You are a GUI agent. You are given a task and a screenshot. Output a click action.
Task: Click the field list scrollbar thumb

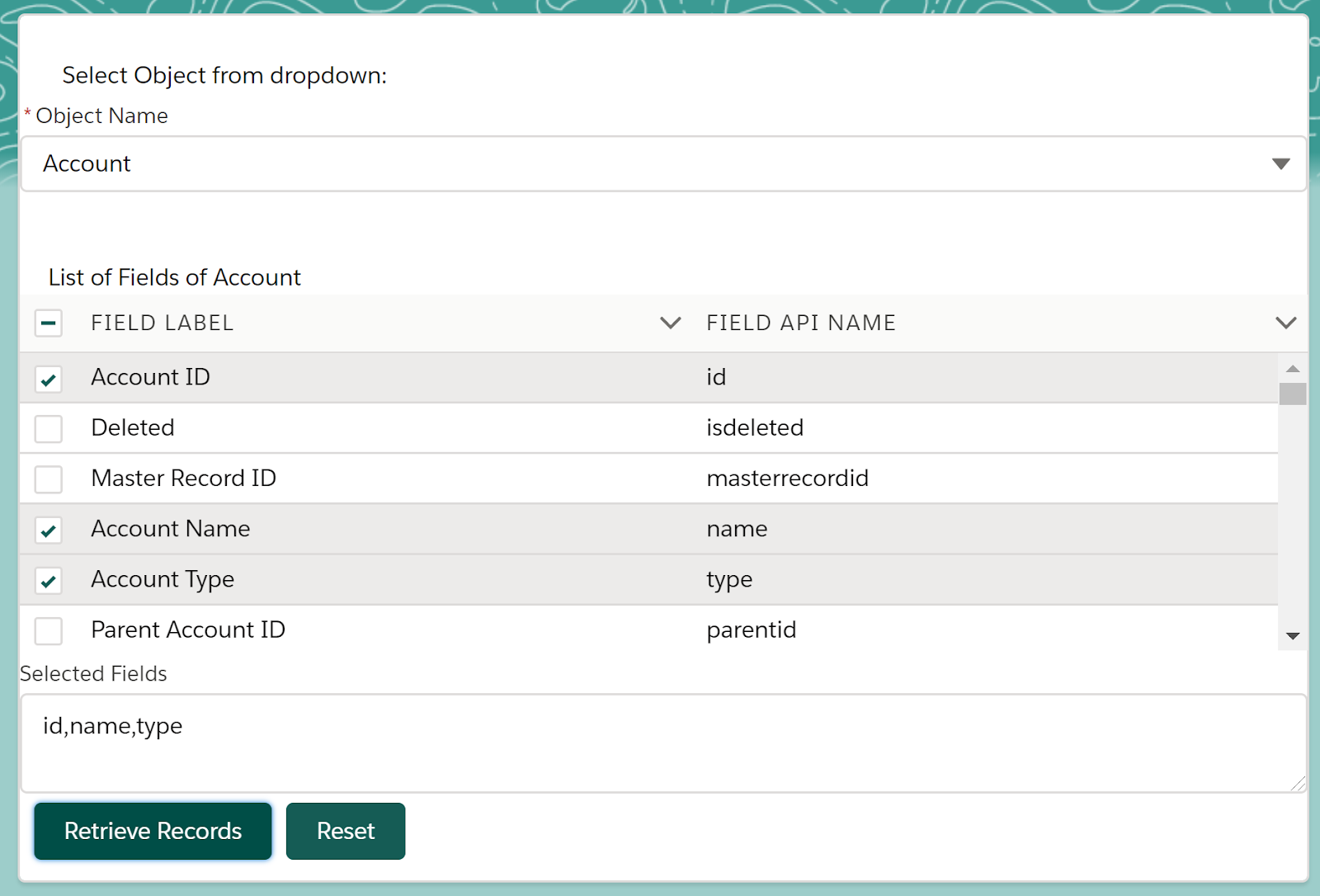pyautogui.click(x=1292, y=394)
